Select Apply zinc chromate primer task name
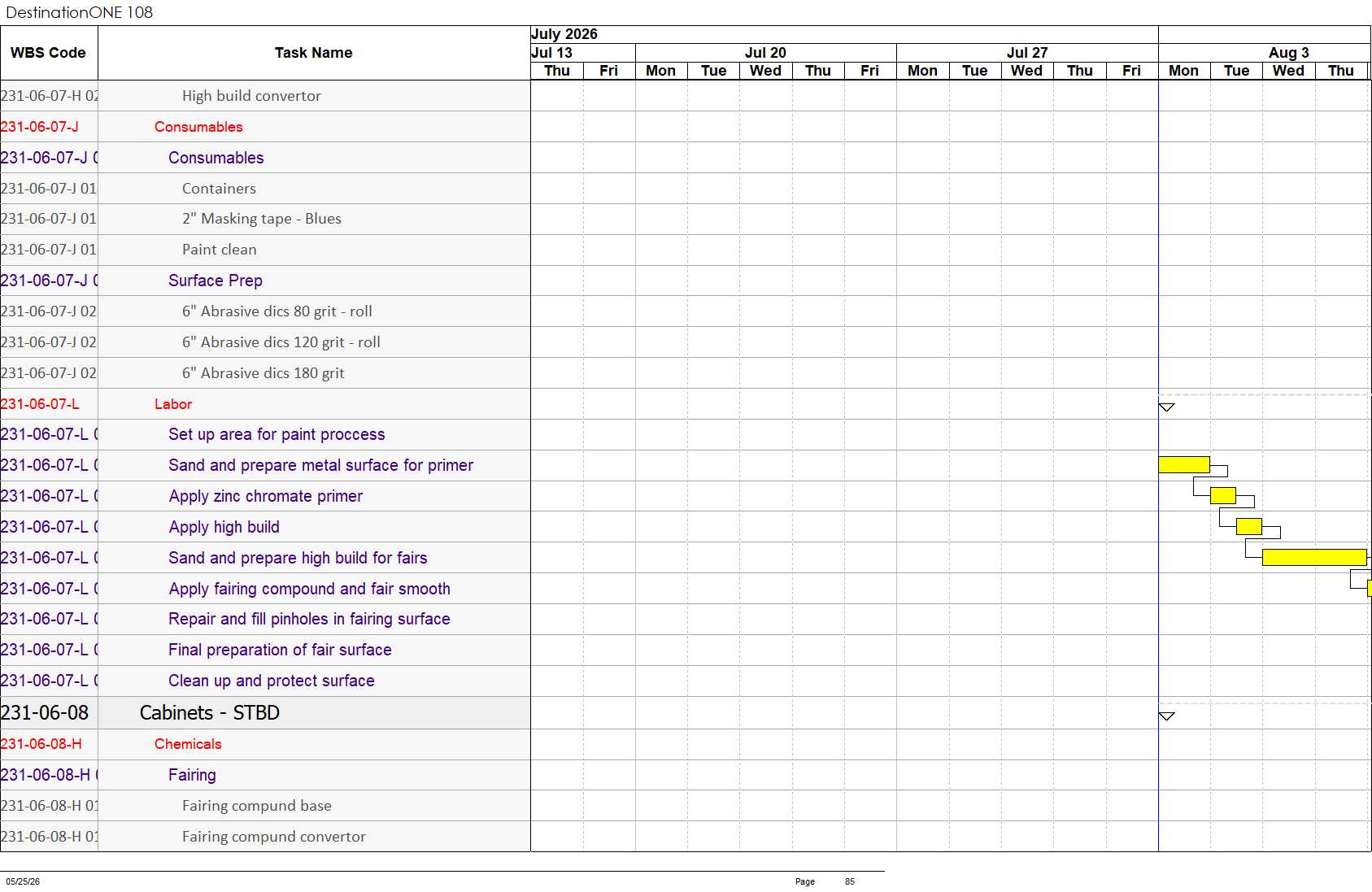Screen dimensions: 1372x892 click(266, 496)
